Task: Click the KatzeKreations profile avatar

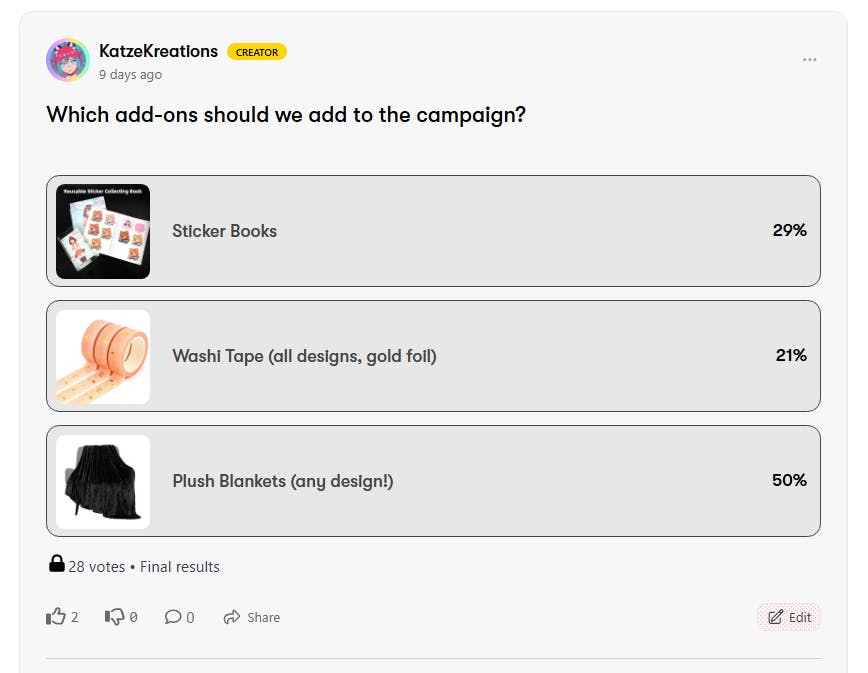Action: [x=68, y=60]
